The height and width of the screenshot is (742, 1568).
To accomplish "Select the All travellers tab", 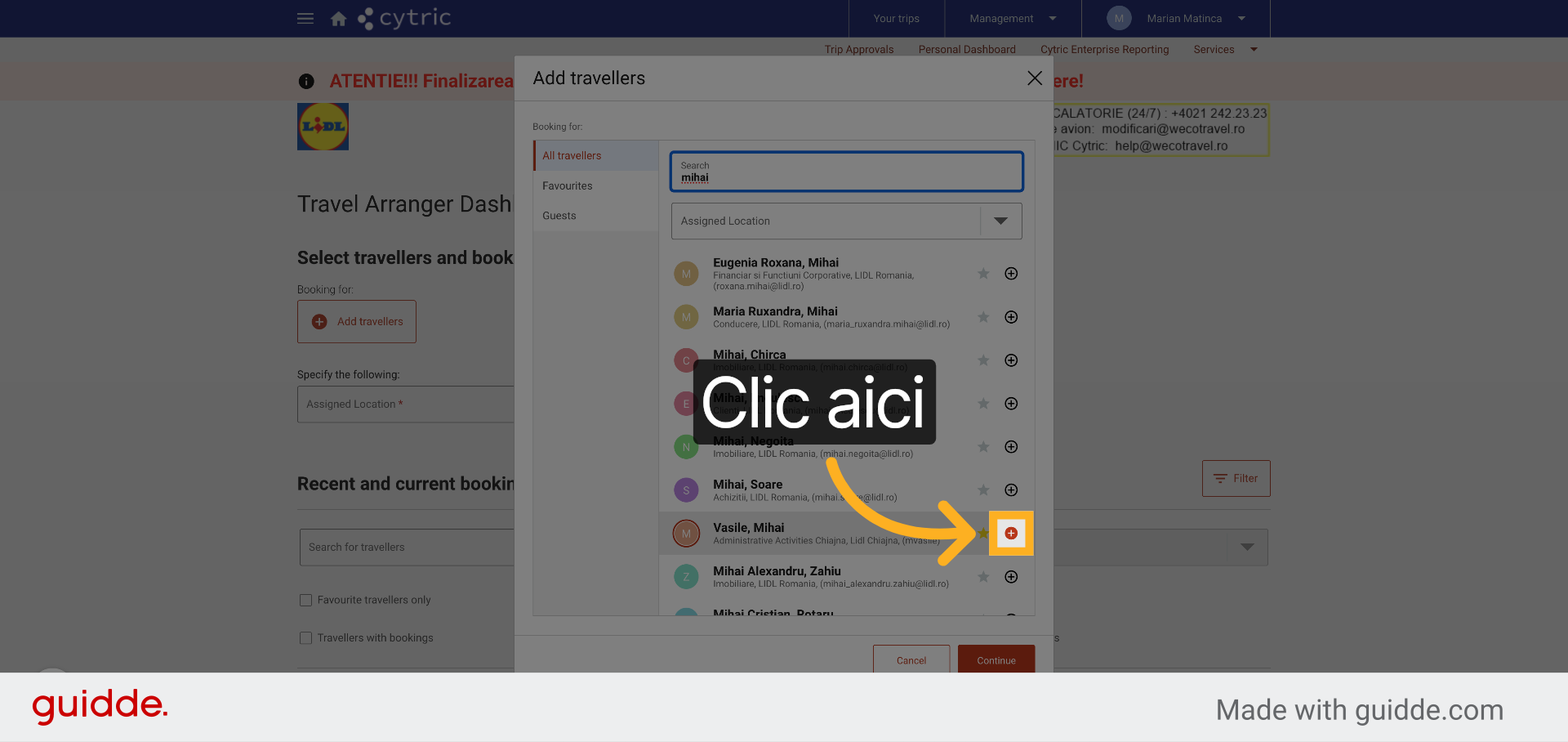I will point(596,156).
